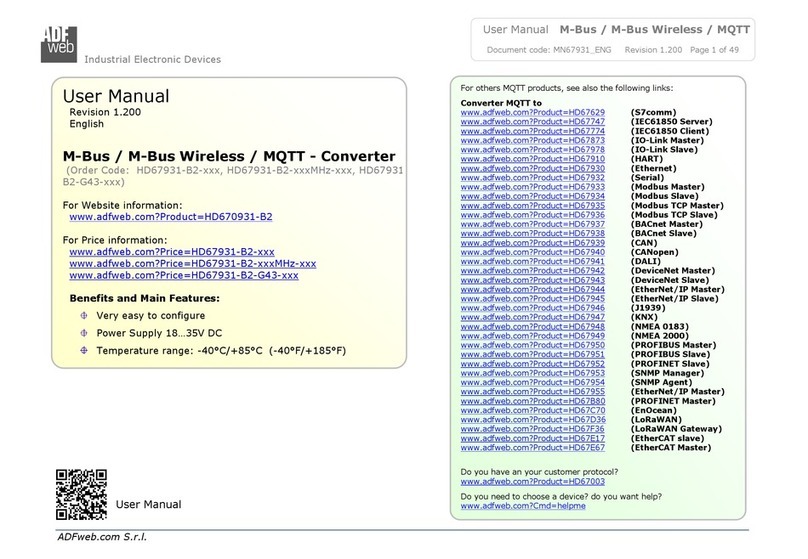Open the HD67952 PROFINET Slave link
808x559 pixels.
(x=533, y=364)
